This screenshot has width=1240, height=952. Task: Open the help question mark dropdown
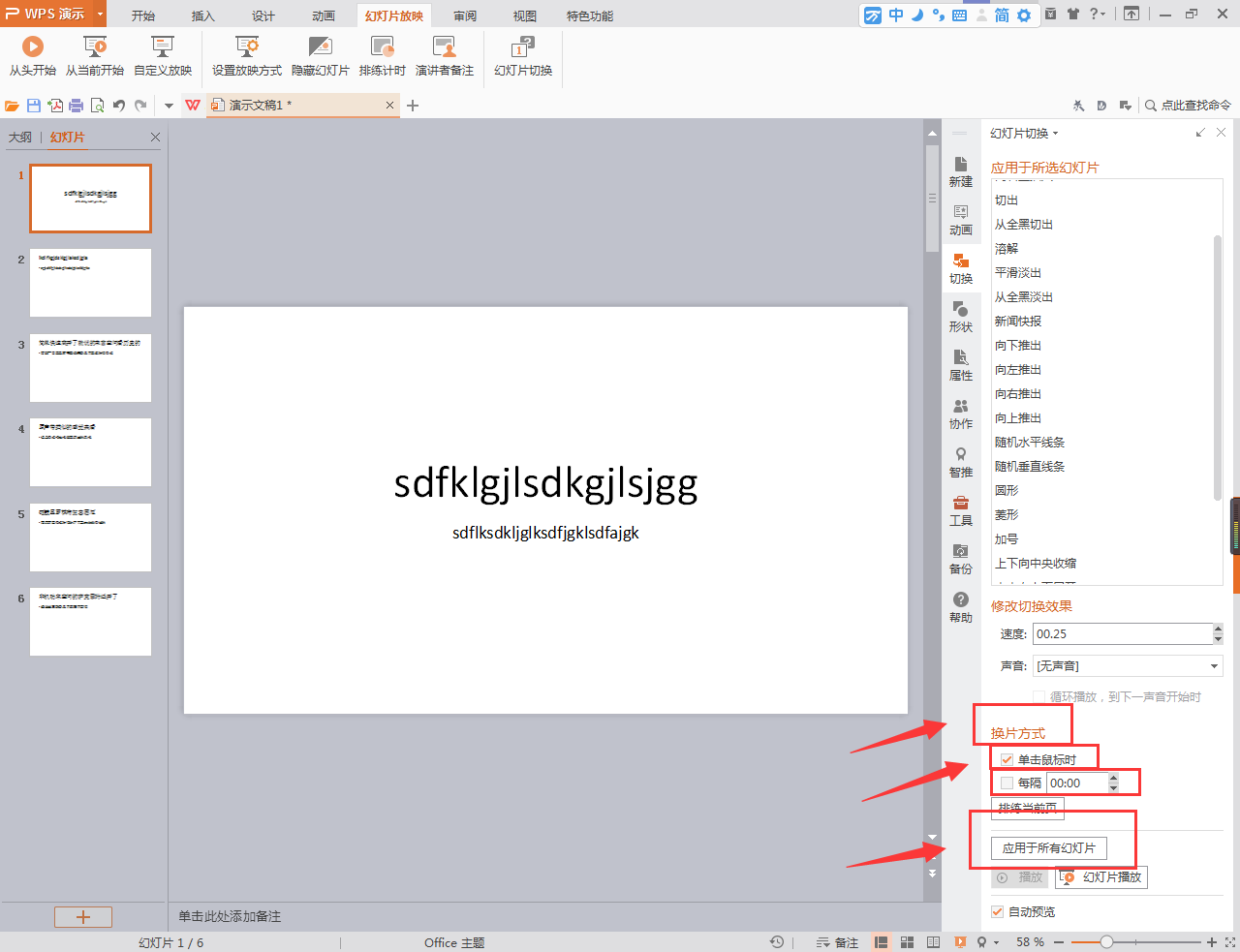tap(1098, 14)
